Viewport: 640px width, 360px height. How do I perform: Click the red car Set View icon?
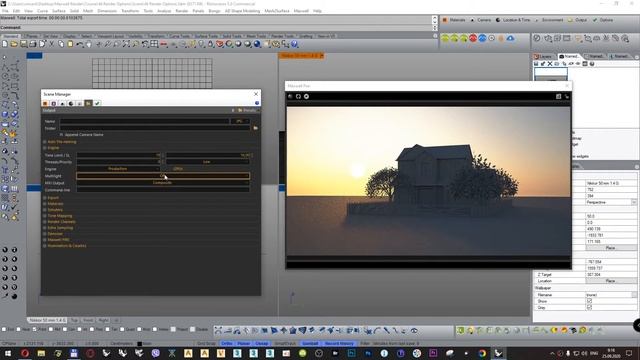(x=164, y=44)
